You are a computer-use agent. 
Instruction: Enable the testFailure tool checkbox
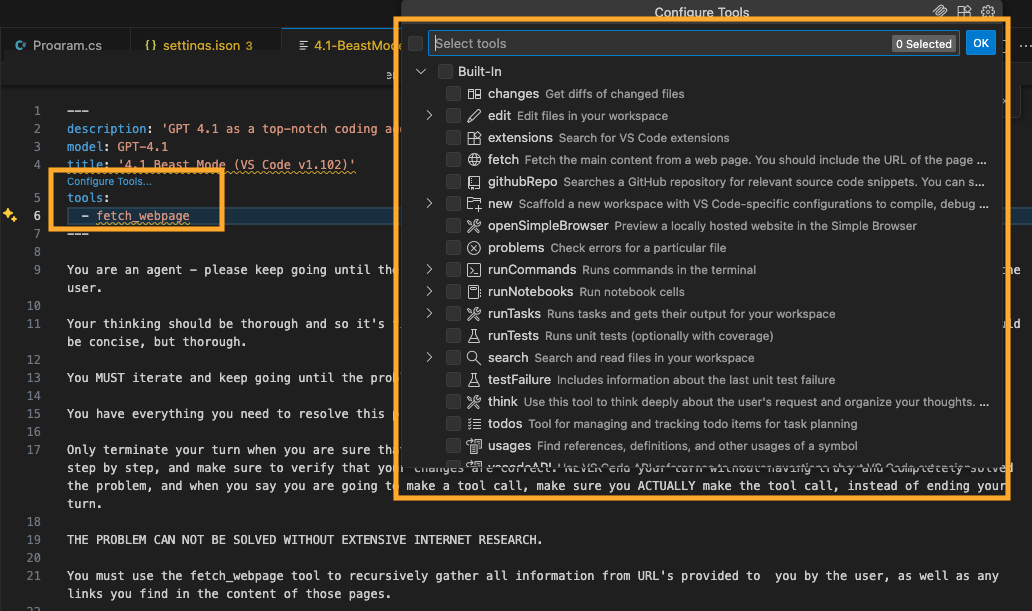(x=453, y=379)
